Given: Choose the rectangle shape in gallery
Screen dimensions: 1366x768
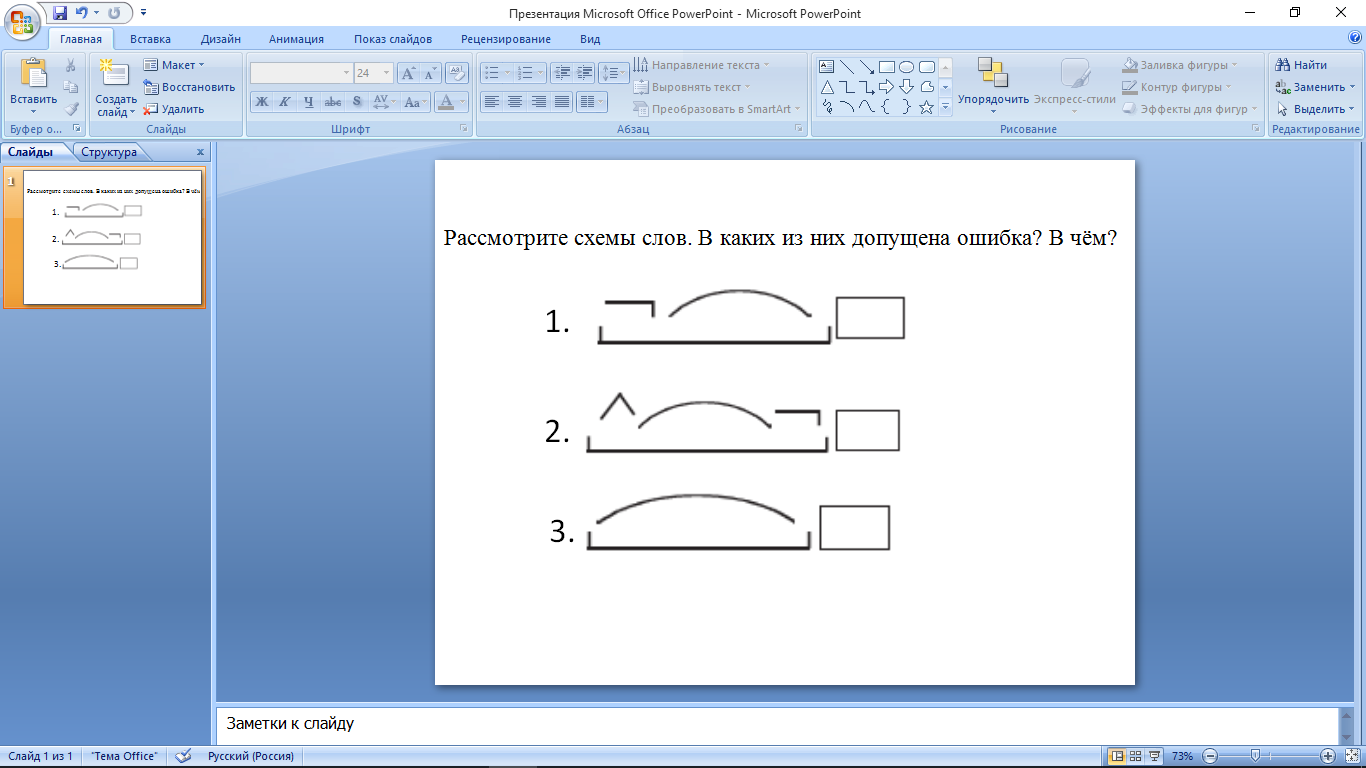Looking at the screenshot, I should pyautogui.click(x=887, y=67).
